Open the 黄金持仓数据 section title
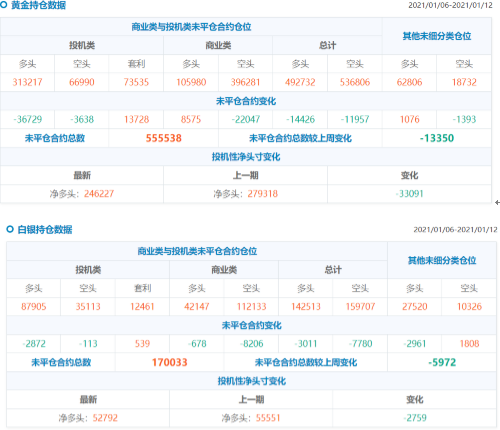The height and width of the screenshot is (430, 500). coord(38,5)
